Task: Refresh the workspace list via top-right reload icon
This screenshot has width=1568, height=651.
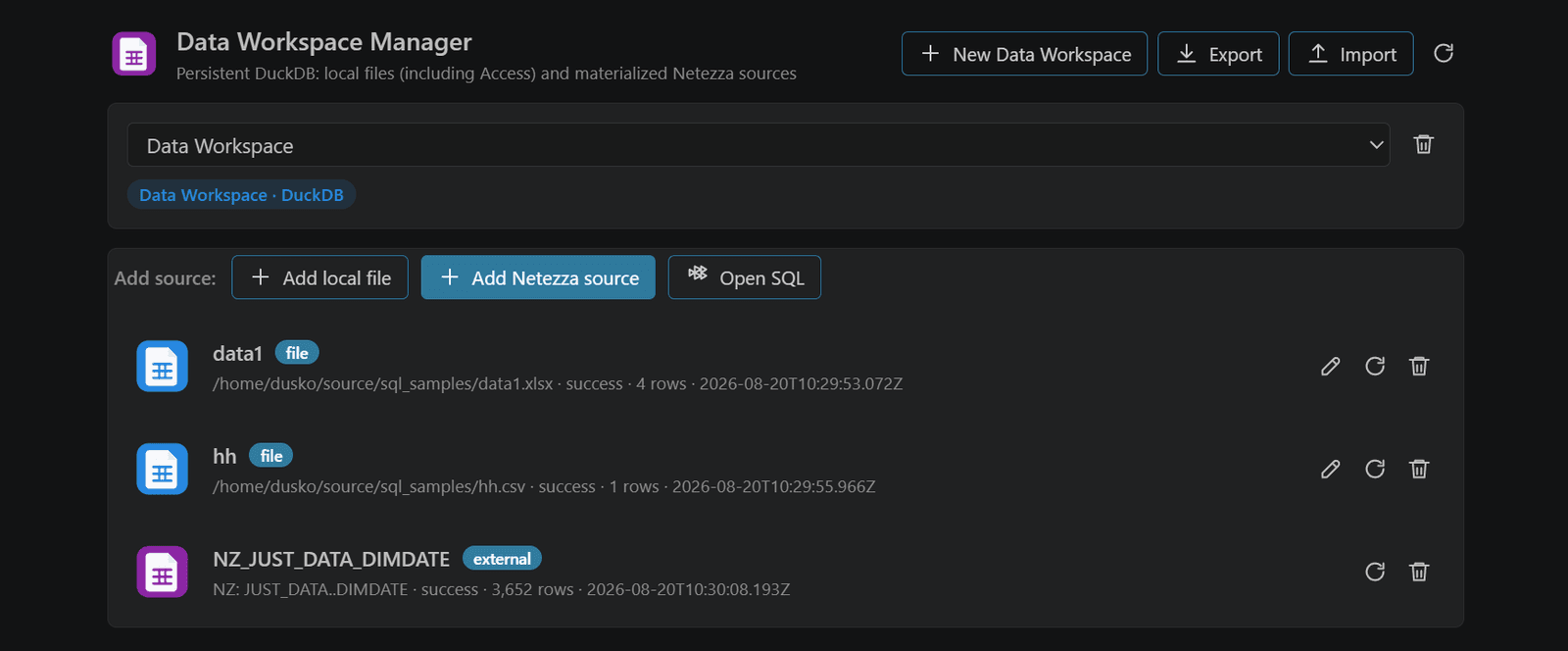Action: [1444, 53]
